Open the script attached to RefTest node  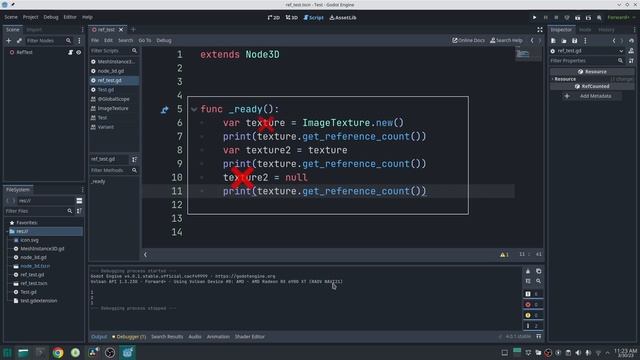point(70,52)
